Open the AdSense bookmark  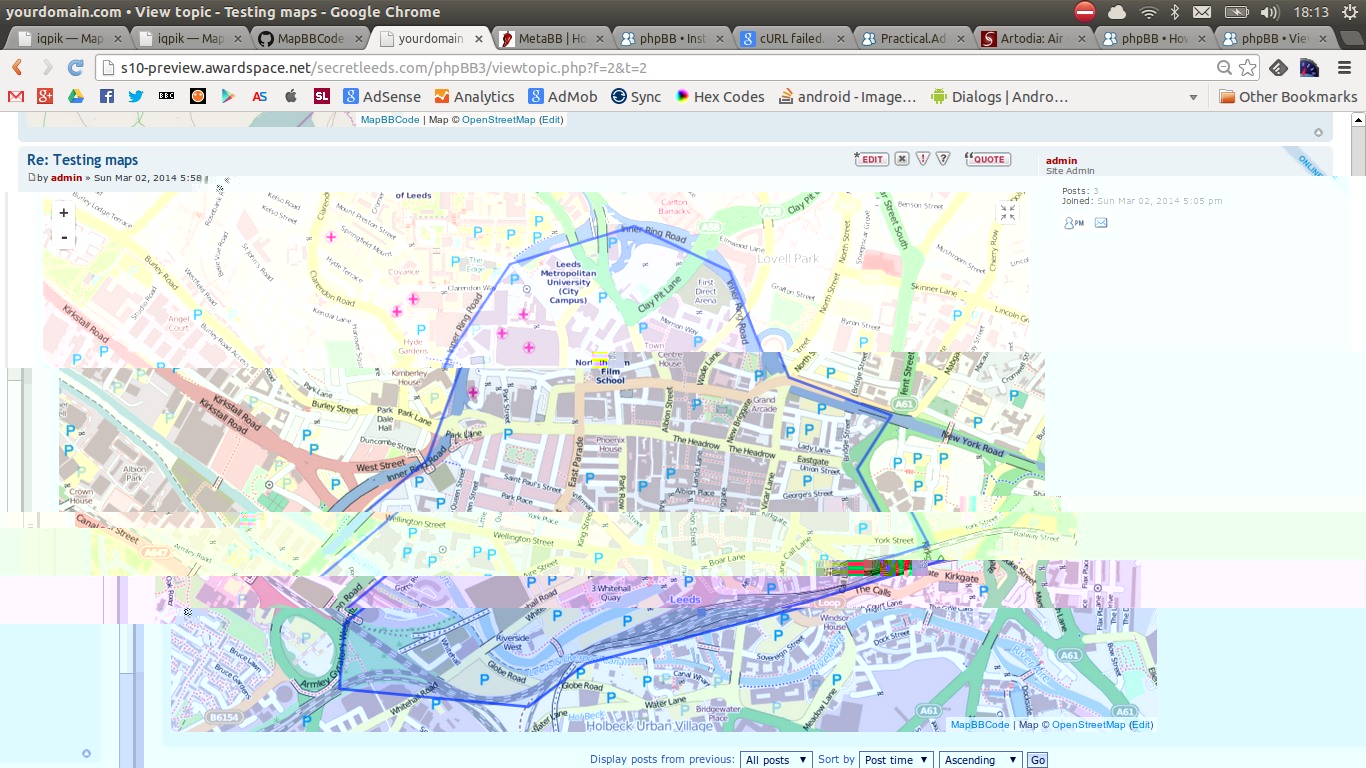pos(380,97)
